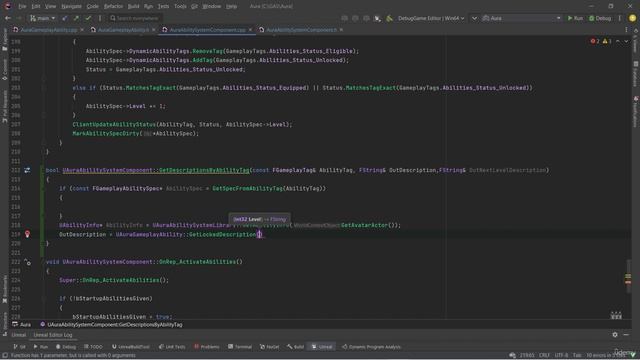The image size is (640, 360).
Task: Click the caret position 219:65 indicator
Action: coord(527,355)
